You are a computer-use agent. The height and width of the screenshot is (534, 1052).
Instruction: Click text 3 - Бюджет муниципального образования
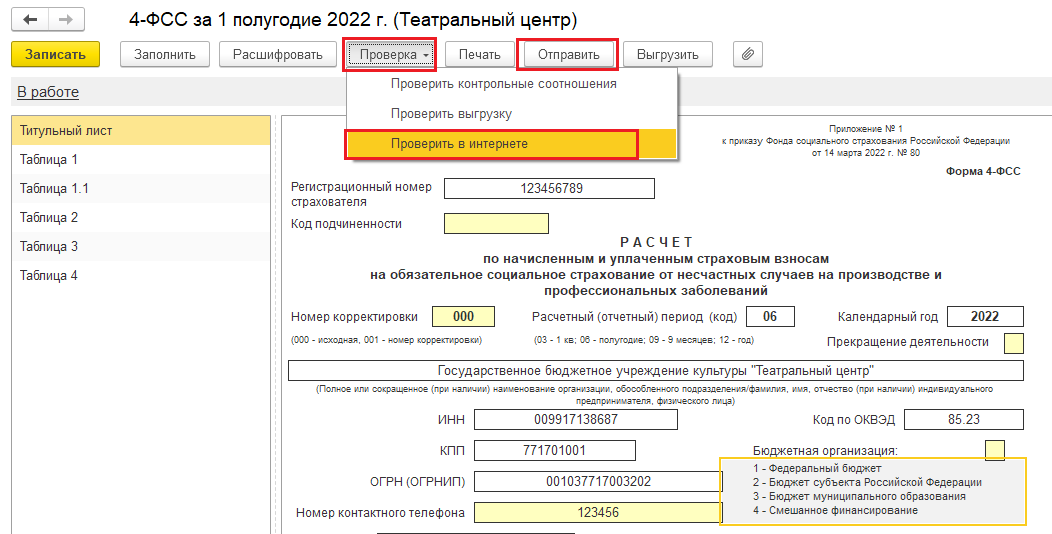click(859, 496)
